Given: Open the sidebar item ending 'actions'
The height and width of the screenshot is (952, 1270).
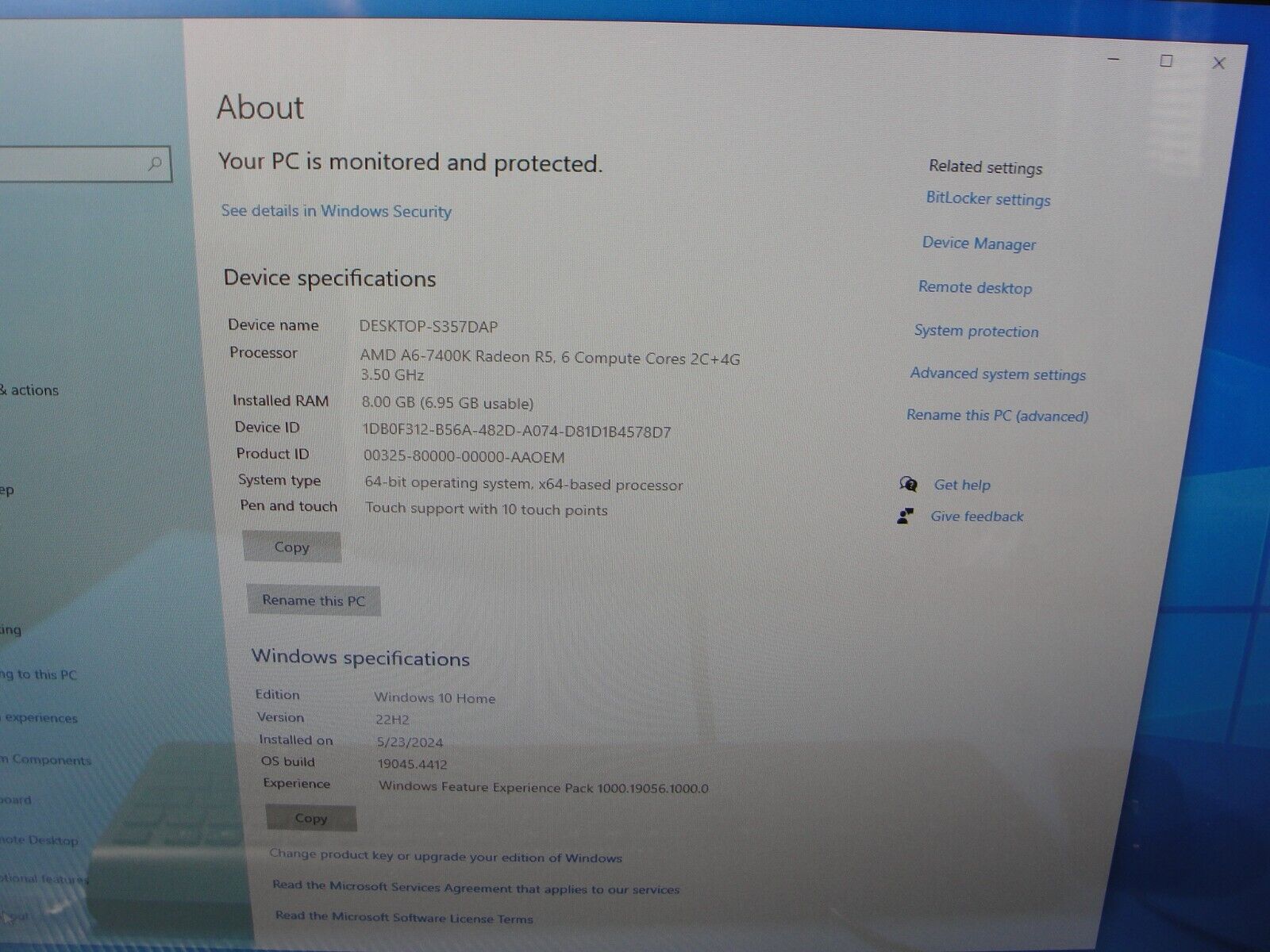Looking at the screenshot, I should [29, 390].
